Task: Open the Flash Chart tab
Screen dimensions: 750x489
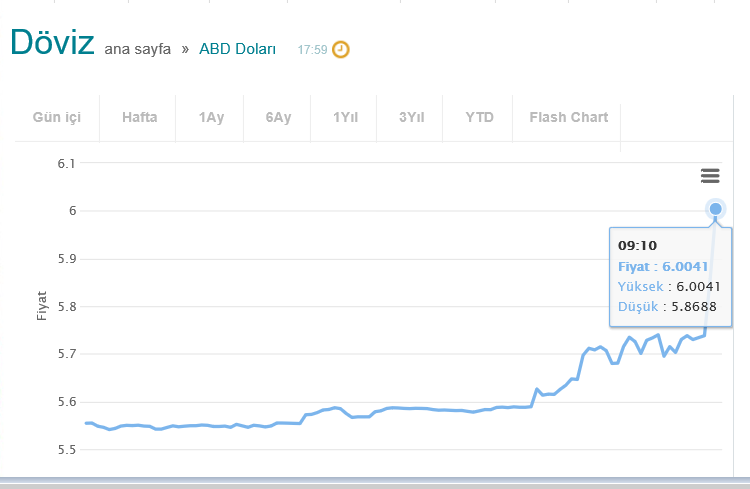Action: click(x=568, y=117)
